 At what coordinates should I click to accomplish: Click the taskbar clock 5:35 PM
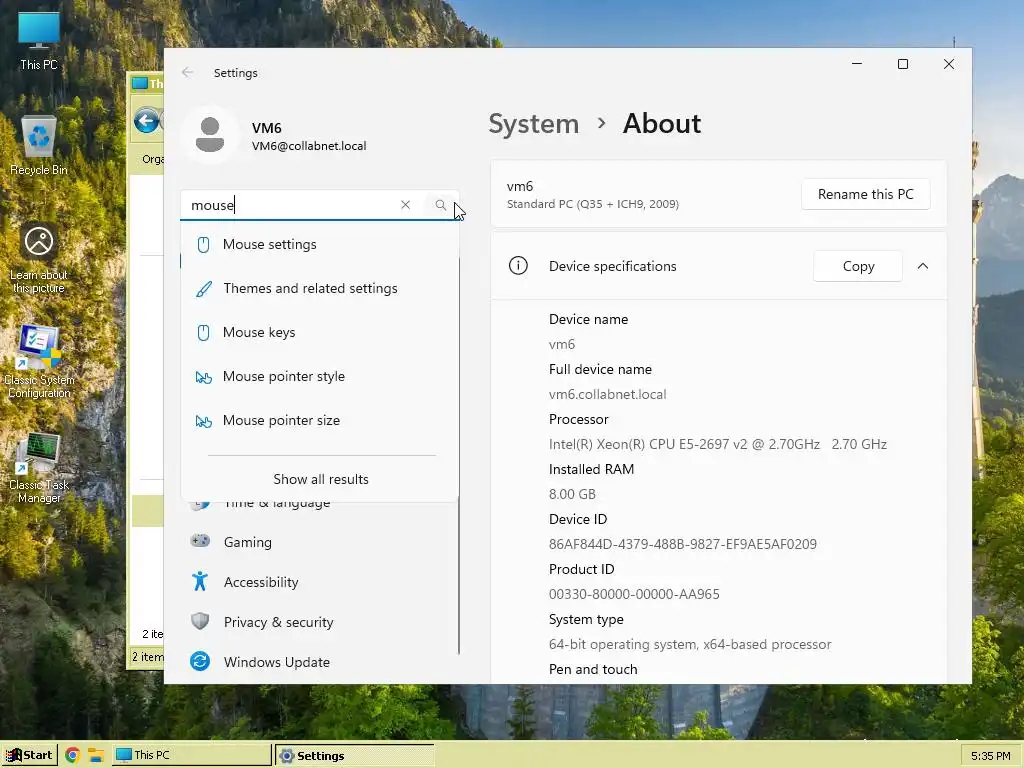pos(990,756)
